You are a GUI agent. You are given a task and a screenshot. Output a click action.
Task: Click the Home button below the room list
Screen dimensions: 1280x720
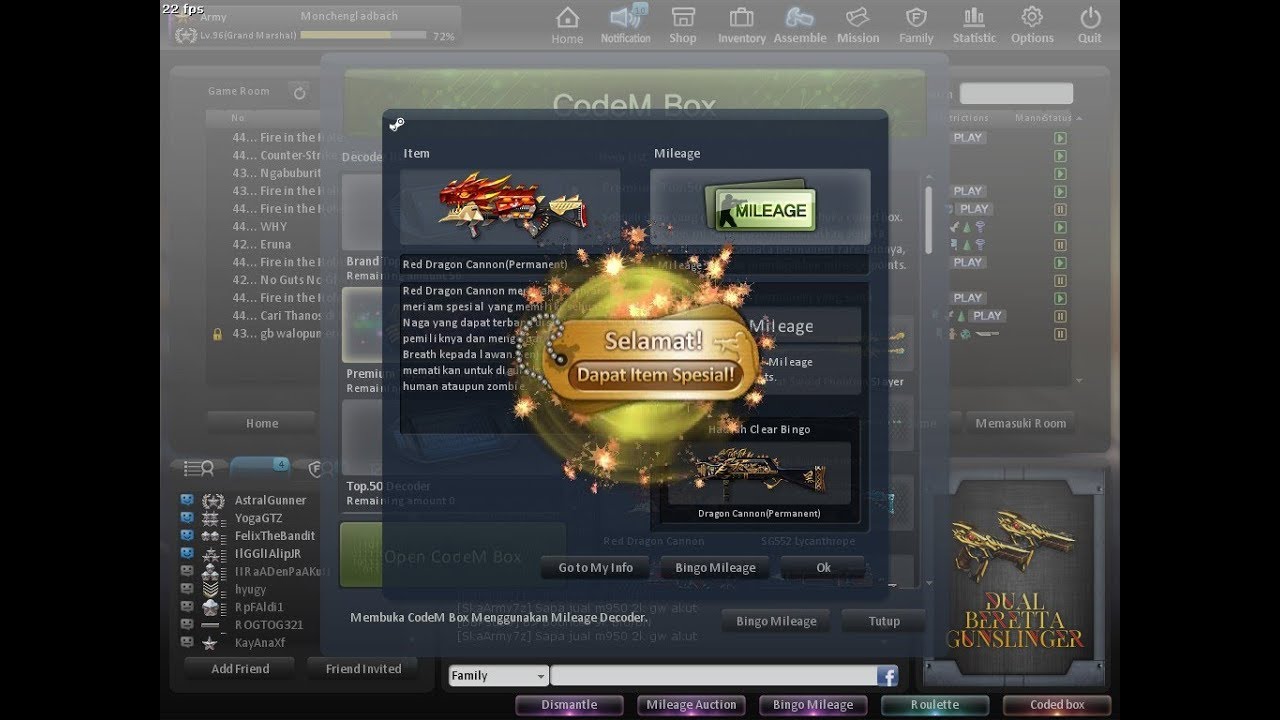pyautogui.click(x=262, y=423)
